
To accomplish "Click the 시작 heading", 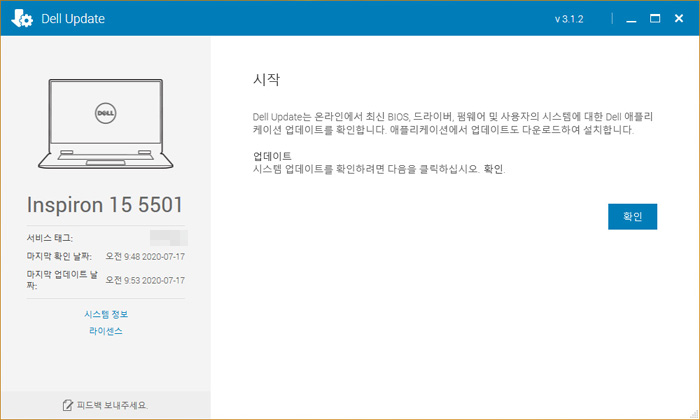I will 267,79.
